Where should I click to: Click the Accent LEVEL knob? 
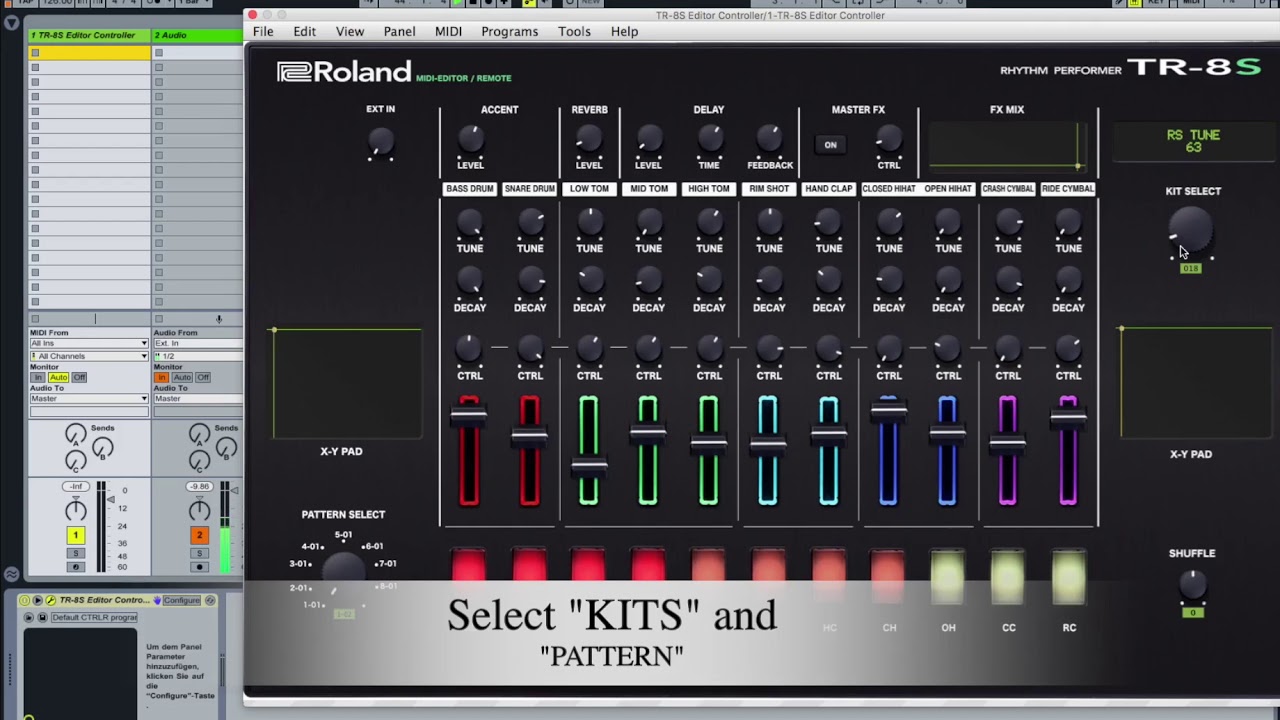pos(470,139)
